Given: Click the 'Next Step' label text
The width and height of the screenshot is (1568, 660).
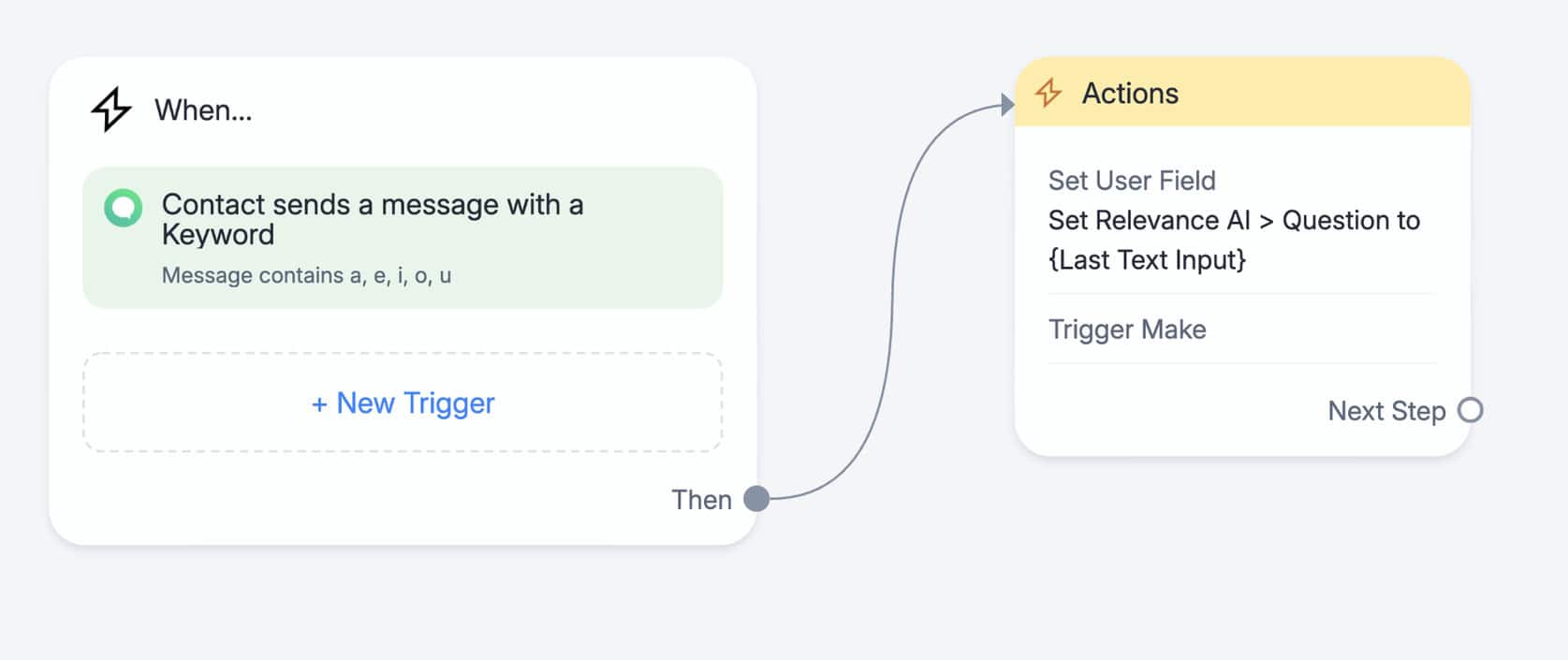Looking at the screenshot, I should point(1386,411).
